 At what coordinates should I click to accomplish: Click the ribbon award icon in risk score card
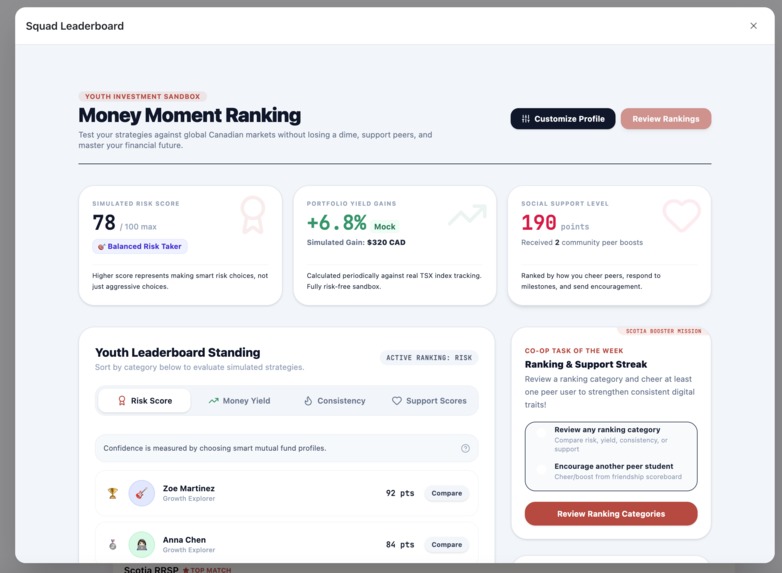pyautogui.click(x=252, y=215)
